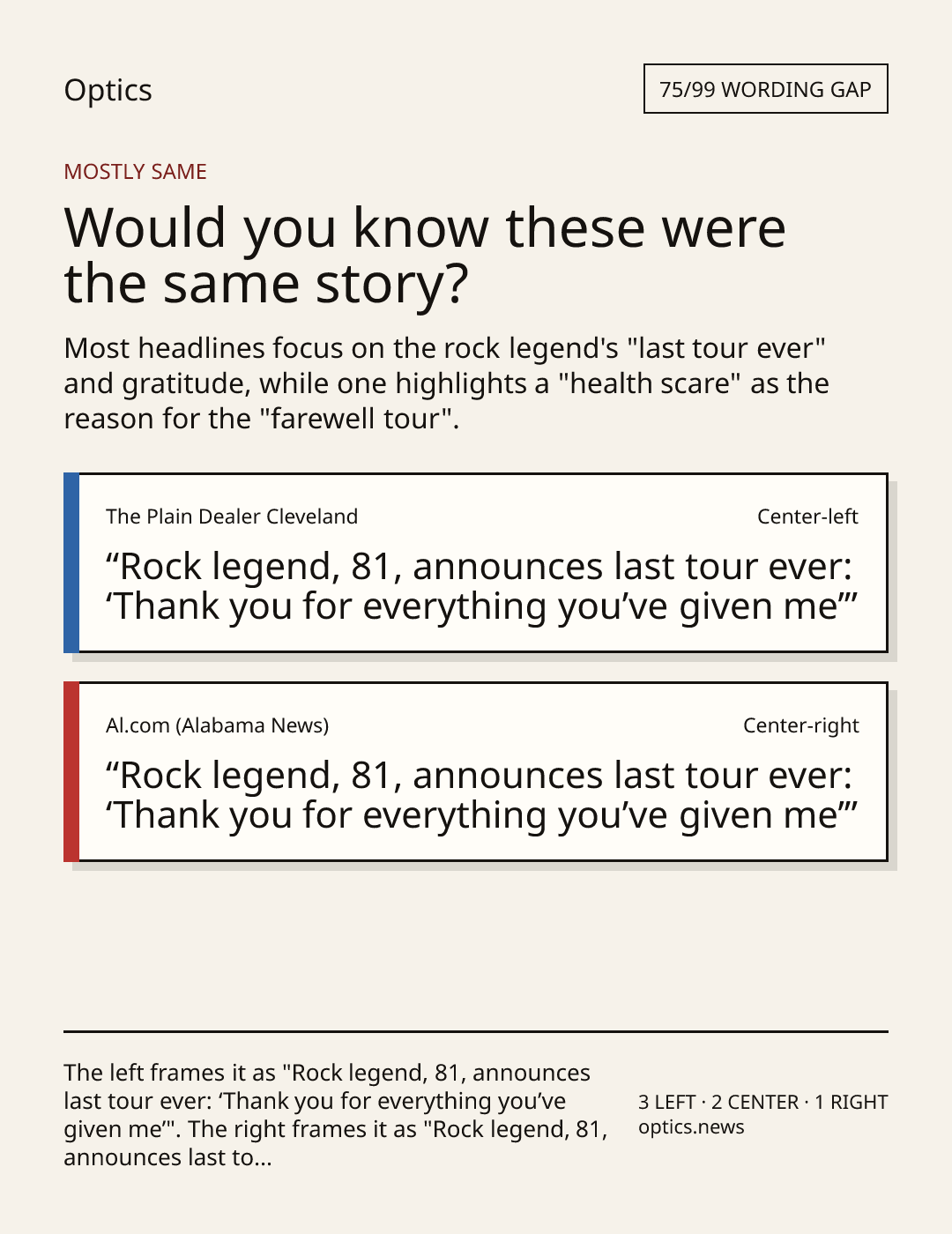The width and height of the screenshot is (952, 1234).
Task: Open the Al.com headline card text
Action: tap(481, 795)
